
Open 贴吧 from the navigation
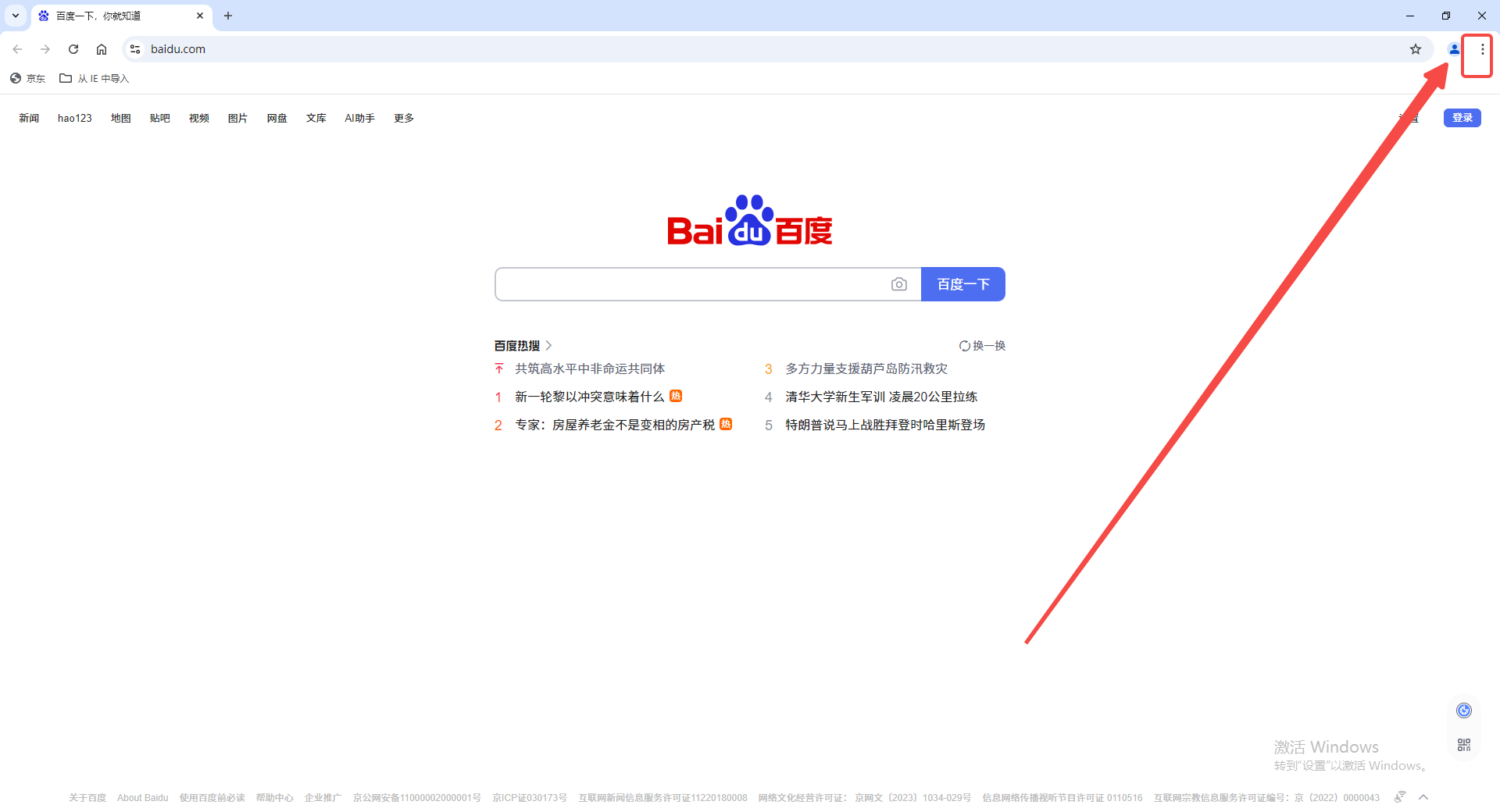[x=160, y=118]
